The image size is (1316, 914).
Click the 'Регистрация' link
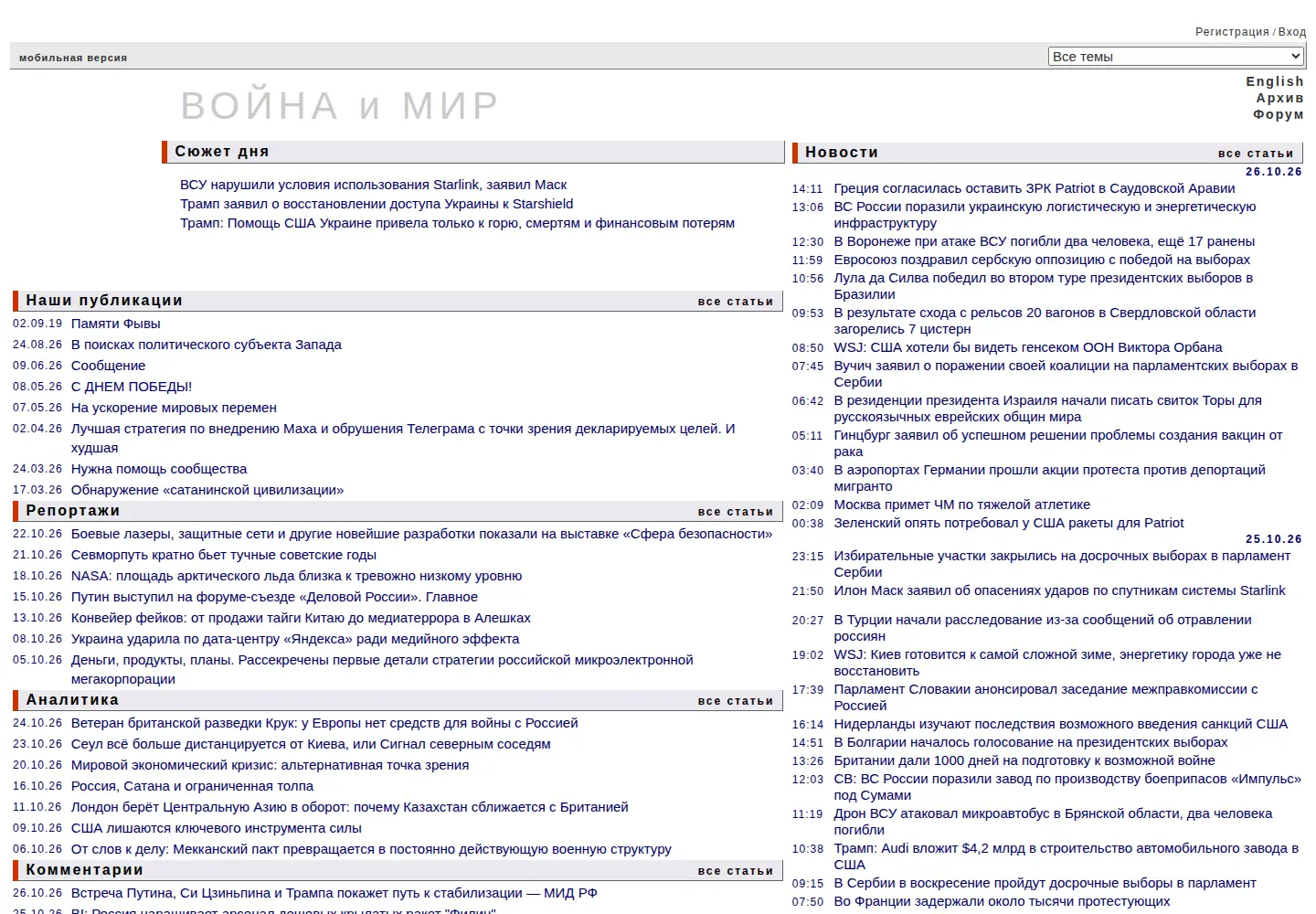[1232, 32]
